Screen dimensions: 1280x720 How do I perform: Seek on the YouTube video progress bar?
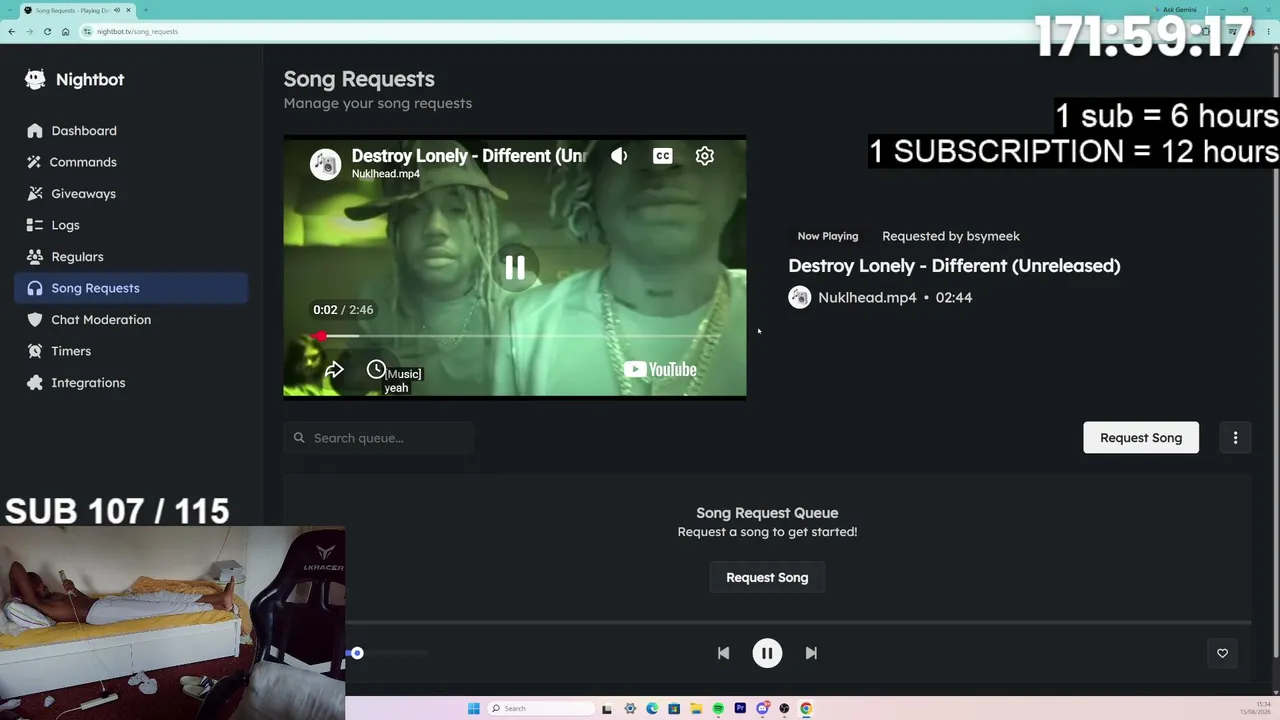pos(515,337)
